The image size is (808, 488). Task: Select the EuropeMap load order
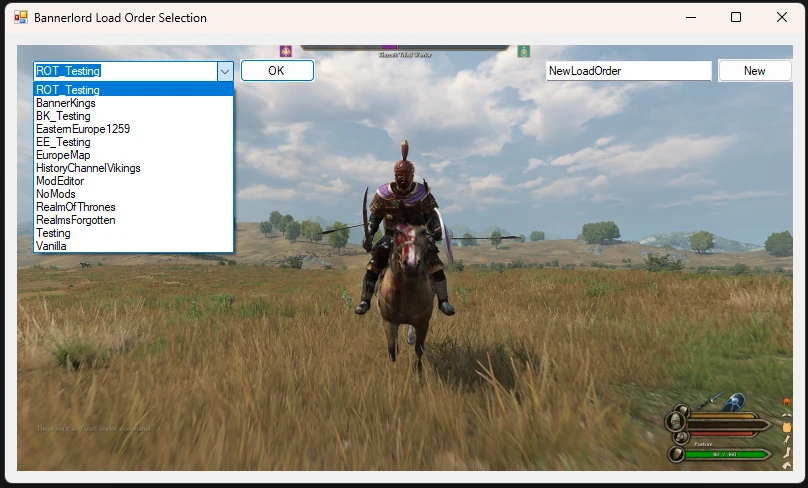133,155
